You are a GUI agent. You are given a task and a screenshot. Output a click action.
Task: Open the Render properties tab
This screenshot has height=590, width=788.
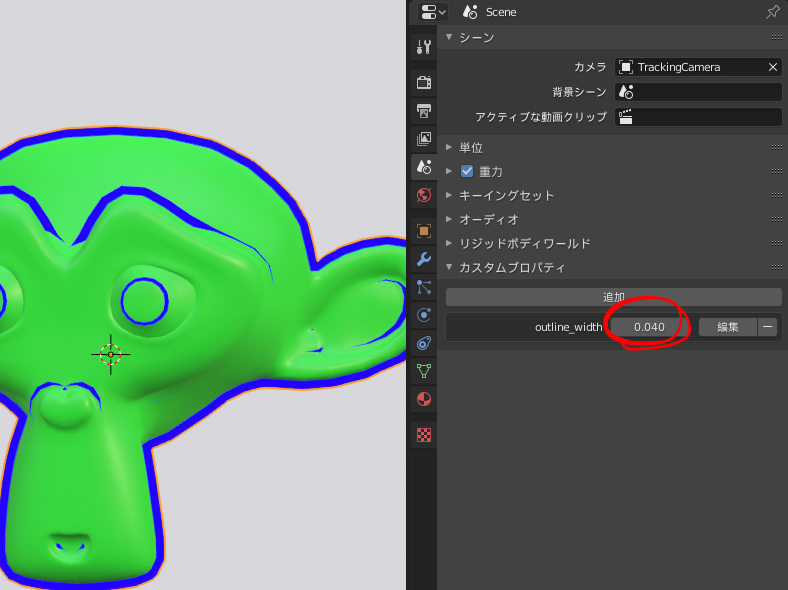[424, 82]
